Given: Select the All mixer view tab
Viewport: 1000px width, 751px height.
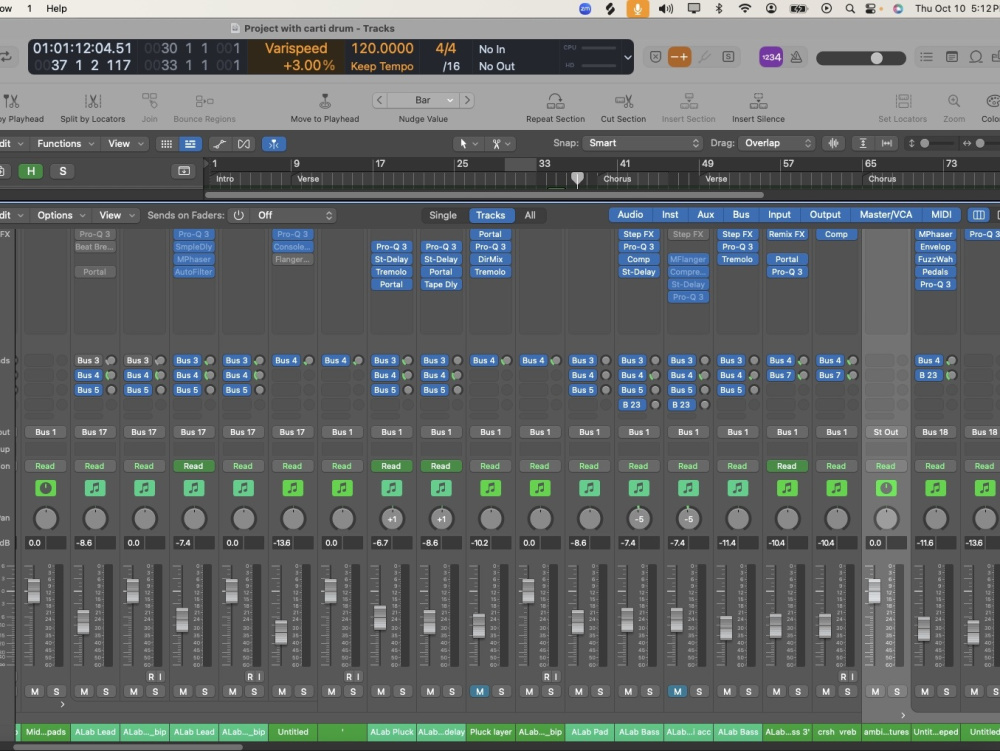Looking at the screenshot, I should pyautogui.click(x=530, y=215).
